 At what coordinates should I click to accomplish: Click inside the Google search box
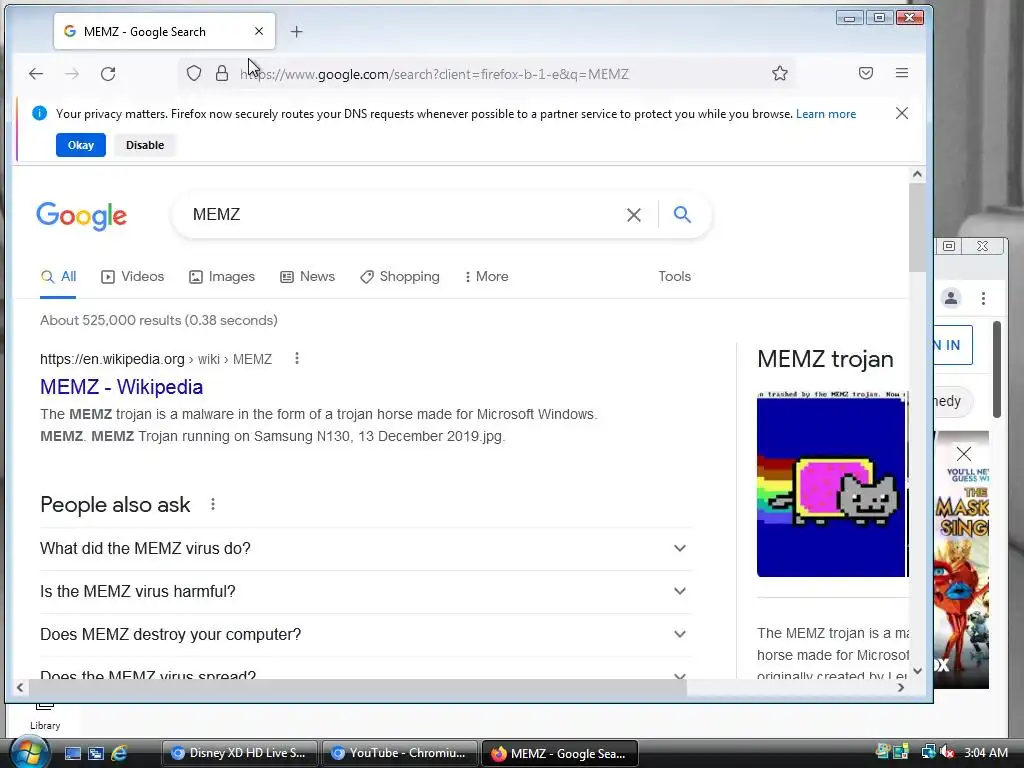click(x=405, y=215)
